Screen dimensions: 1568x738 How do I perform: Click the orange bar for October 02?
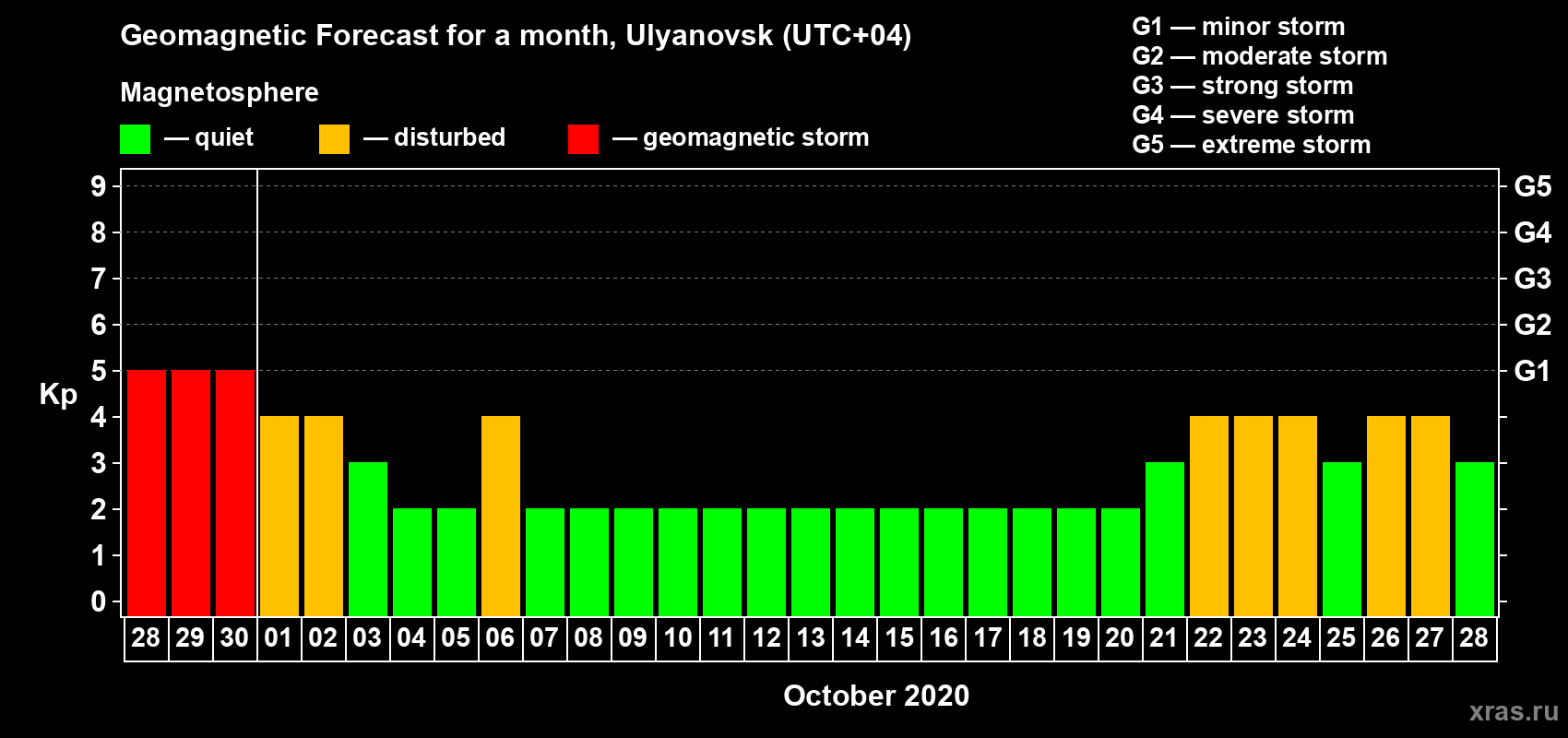click(324, 516)
